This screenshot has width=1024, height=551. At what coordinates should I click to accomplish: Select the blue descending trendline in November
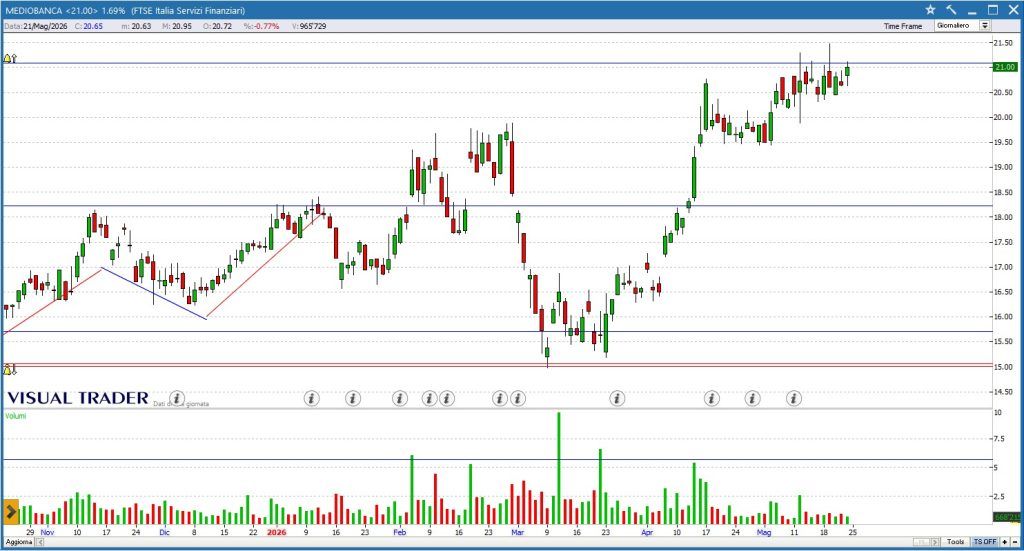(154, 293)
